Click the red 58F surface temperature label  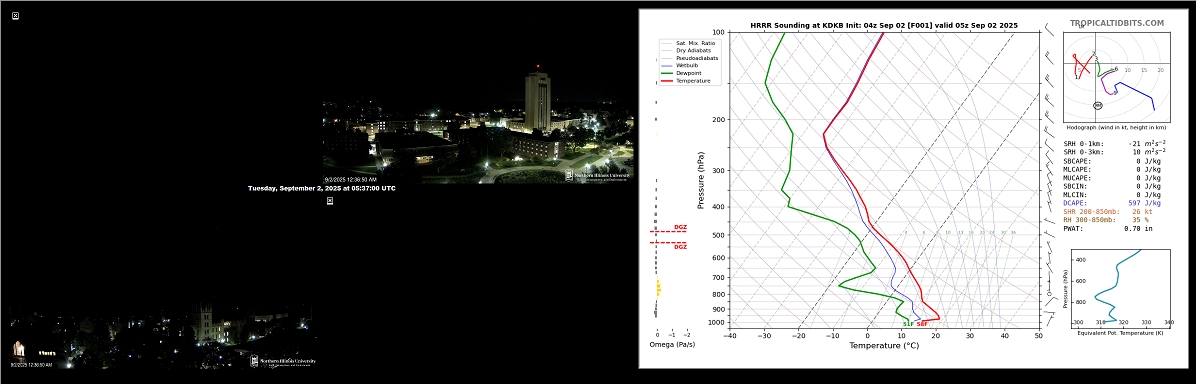(x=922, y=325)
